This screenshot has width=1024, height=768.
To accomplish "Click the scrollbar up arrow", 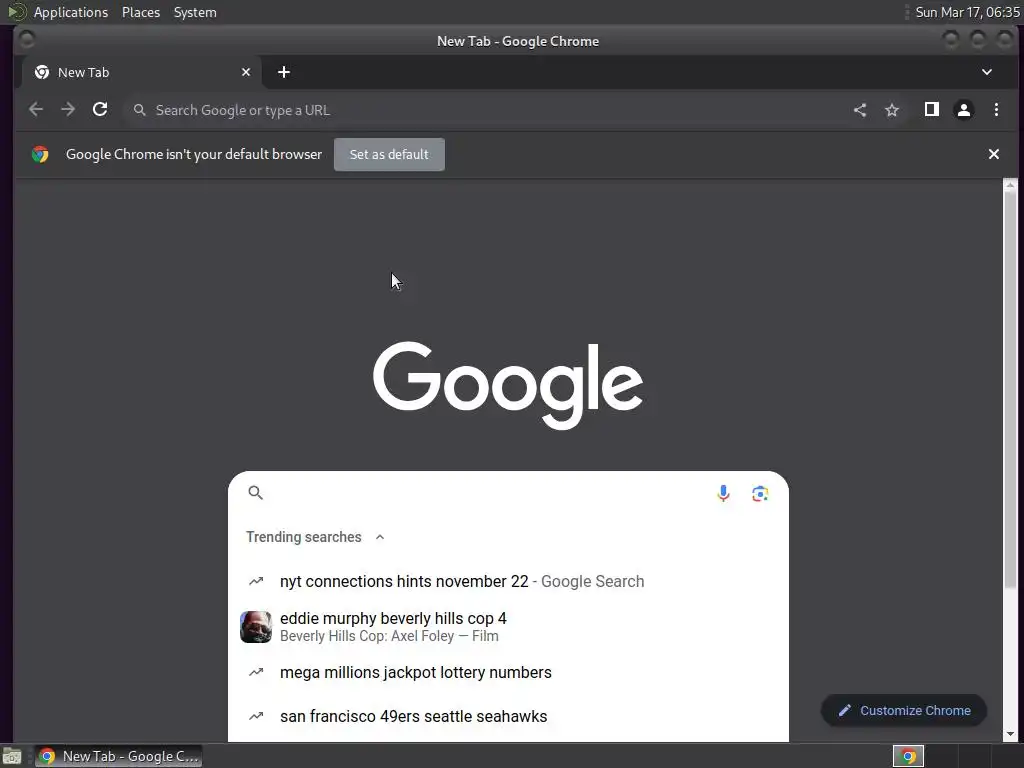I will tap(1010, 185).
